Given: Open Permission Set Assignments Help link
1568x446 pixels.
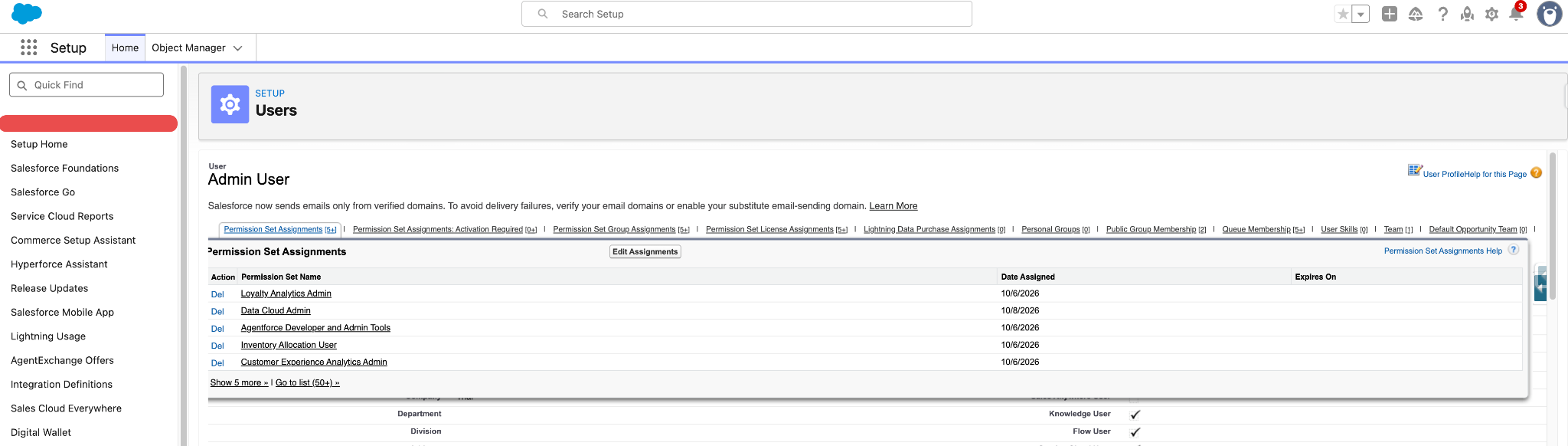Looking at the screenshot, I should coord(1443,251).
